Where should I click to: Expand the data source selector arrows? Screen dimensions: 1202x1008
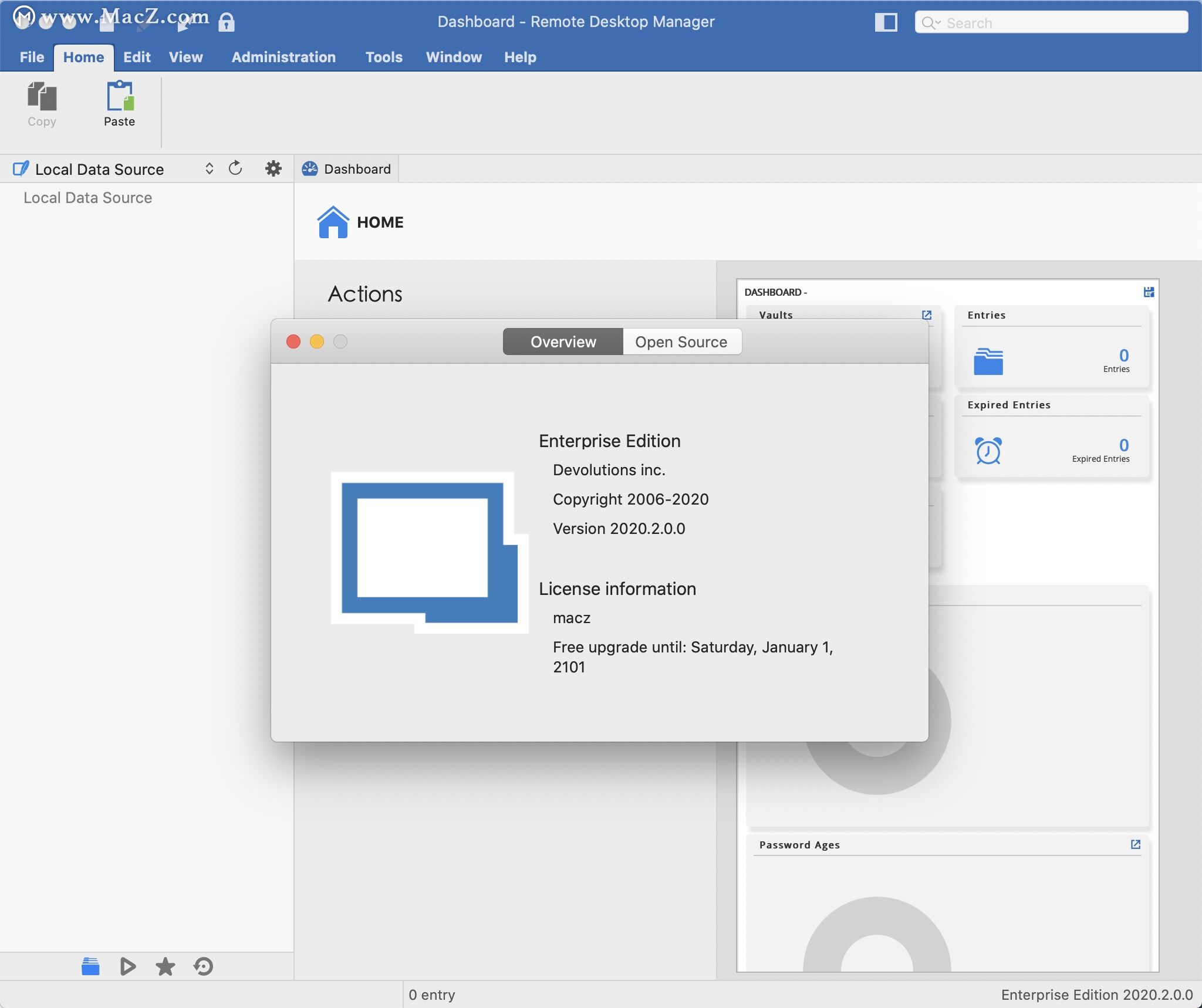(209, 169)
